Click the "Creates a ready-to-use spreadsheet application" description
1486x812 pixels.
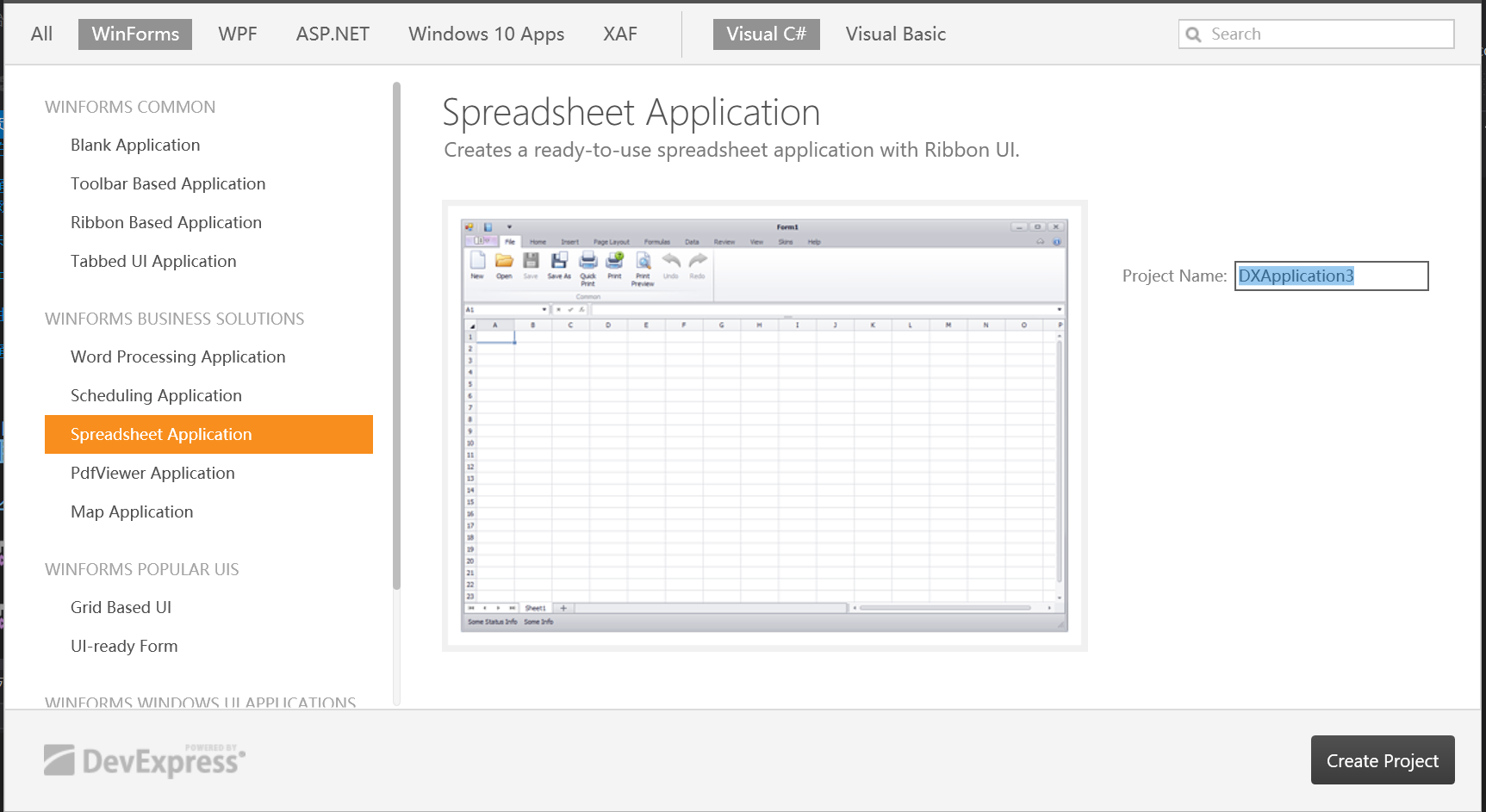[x=731, y=150]
